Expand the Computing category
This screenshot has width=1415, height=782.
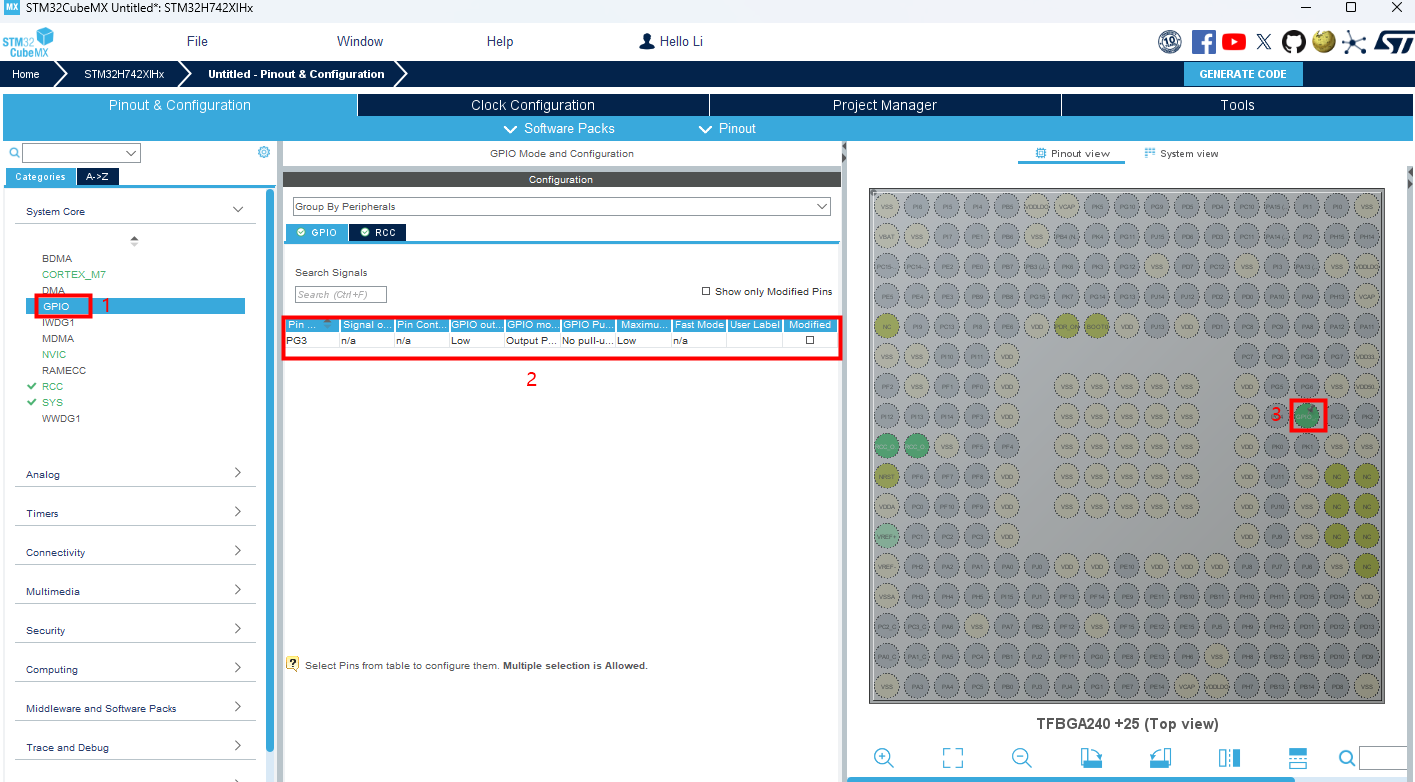tap(238, 668)
